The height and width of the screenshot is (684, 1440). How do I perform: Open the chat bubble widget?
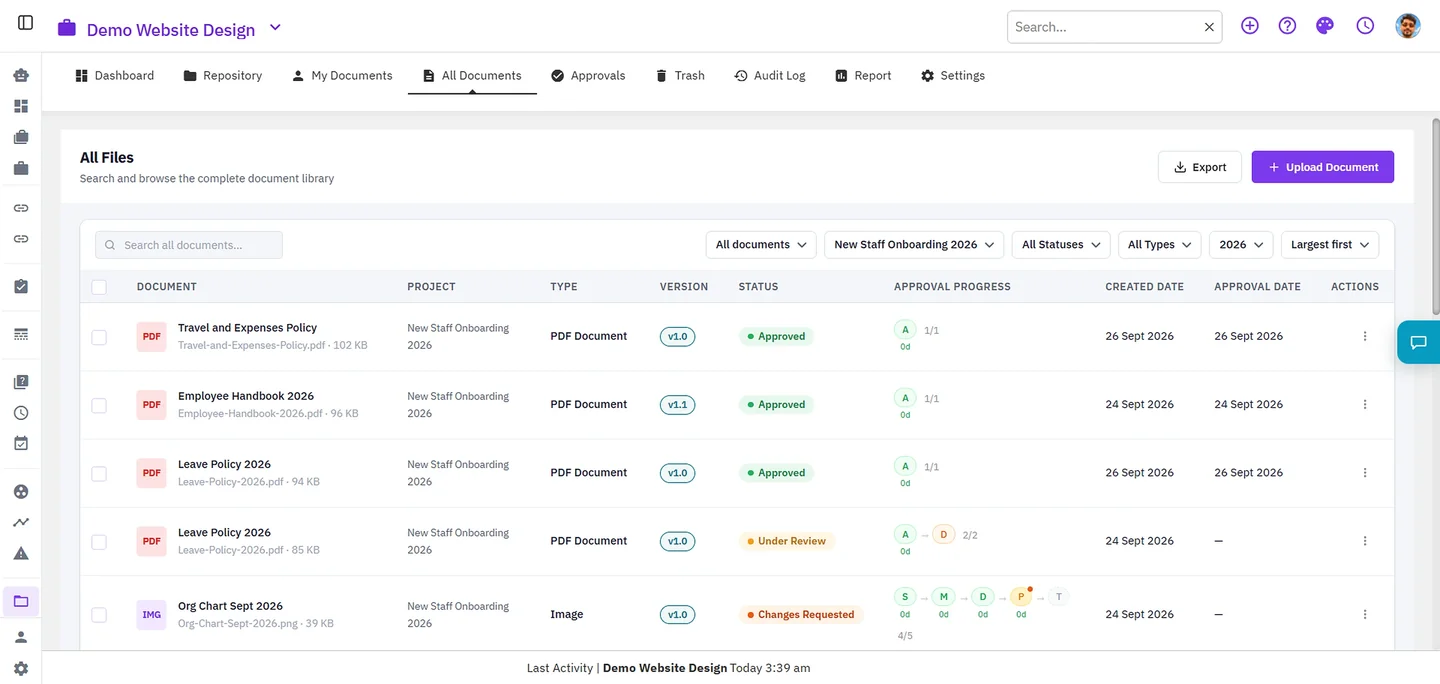point(1418,342)
